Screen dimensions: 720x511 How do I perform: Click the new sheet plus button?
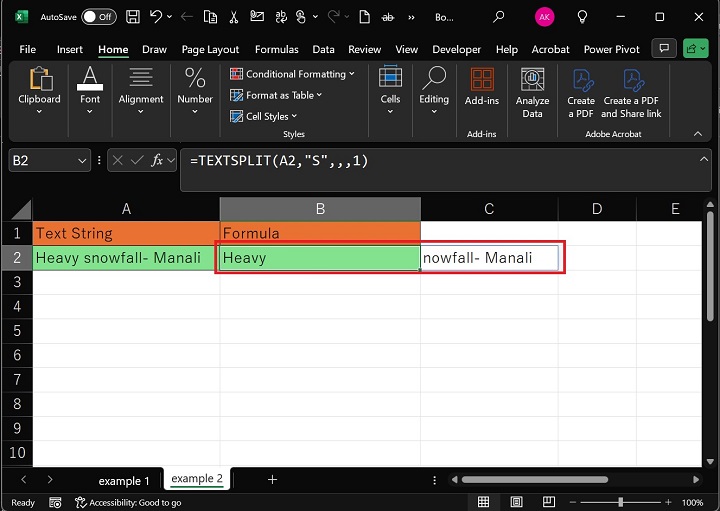coord(272,480)
